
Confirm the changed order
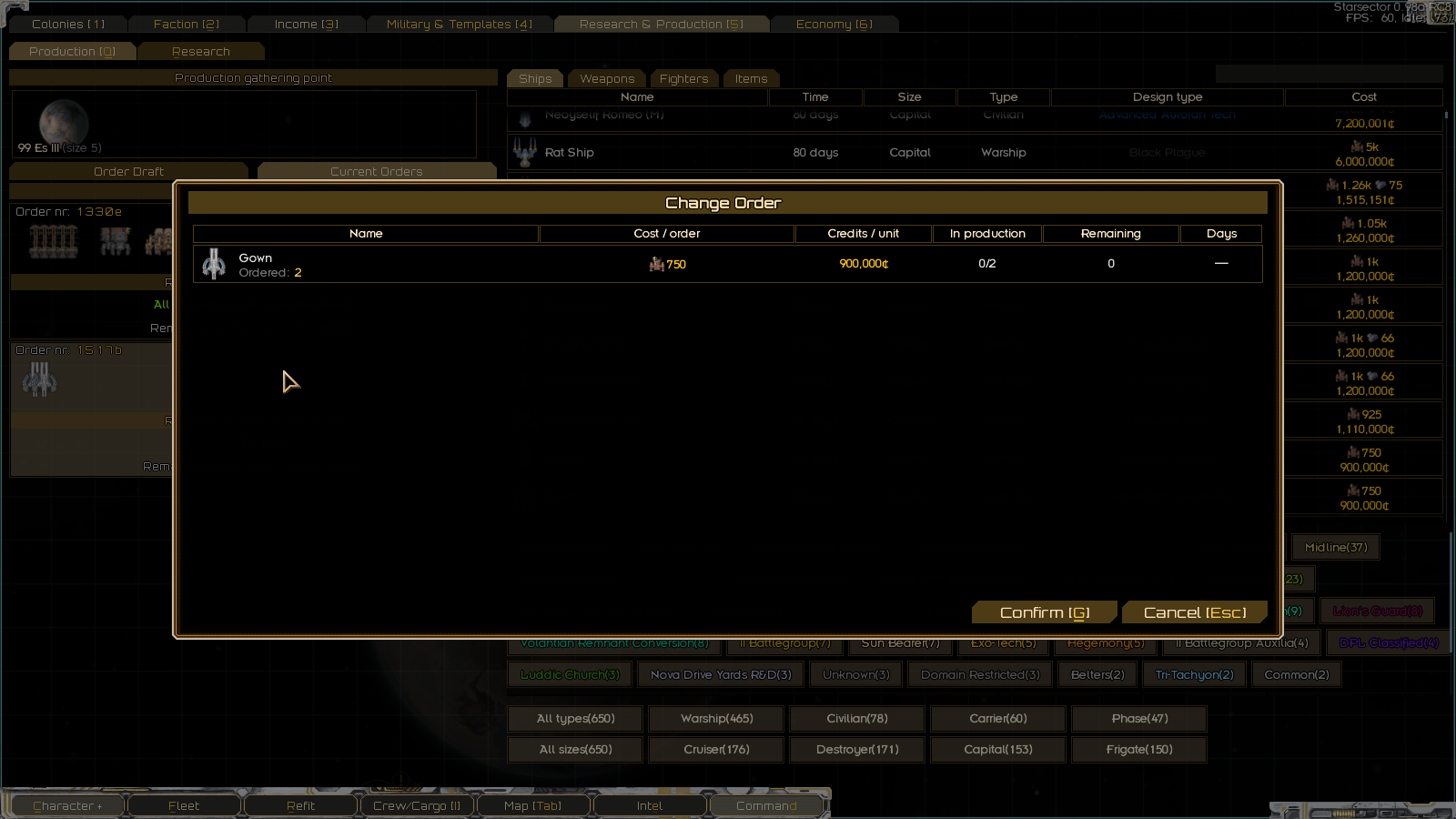pos(1045,612)
